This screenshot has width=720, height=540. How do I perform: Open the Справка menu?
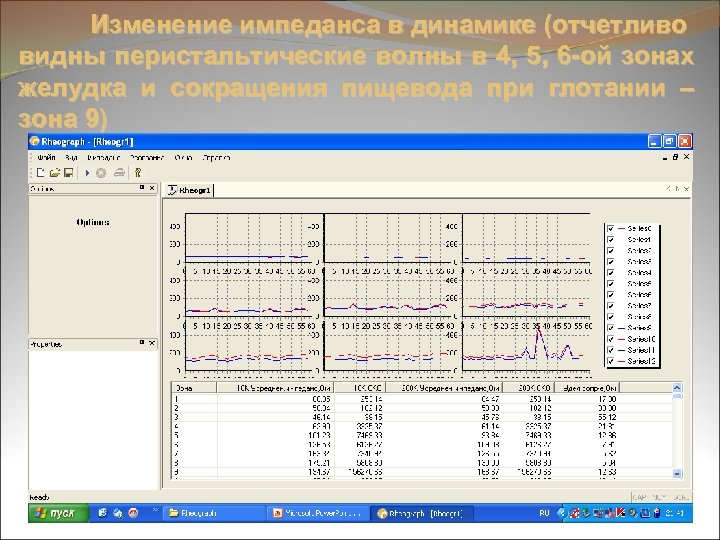(x=216, y=158)
